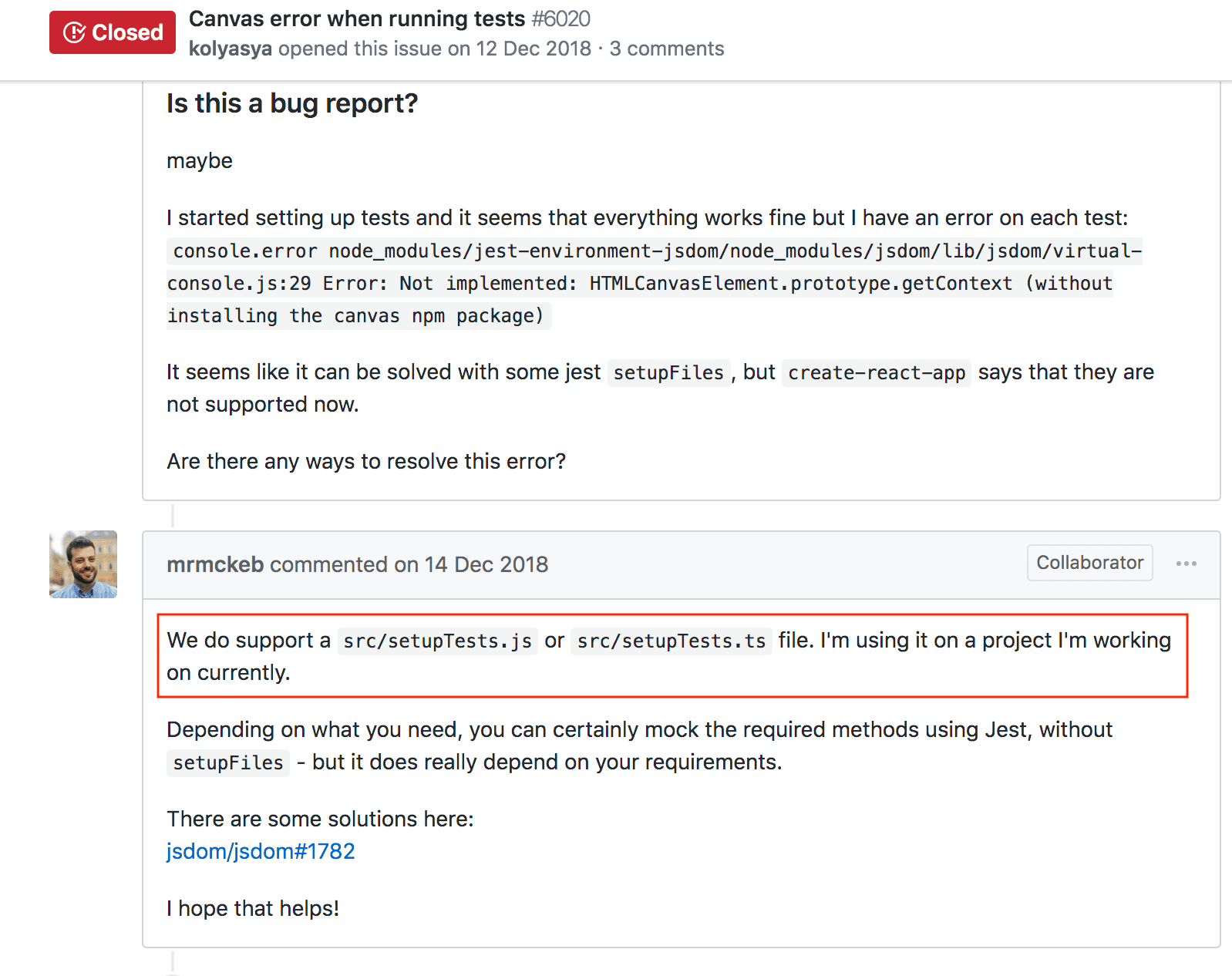
Task: Open mrmckeb's username link
Action: point(215,564)
